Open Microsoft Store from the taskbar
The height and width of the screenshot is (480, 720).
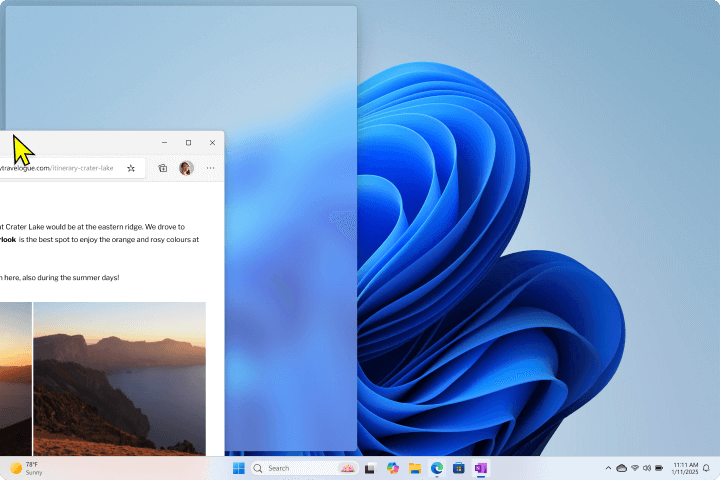pyautogui.click(x=459, y=468)
